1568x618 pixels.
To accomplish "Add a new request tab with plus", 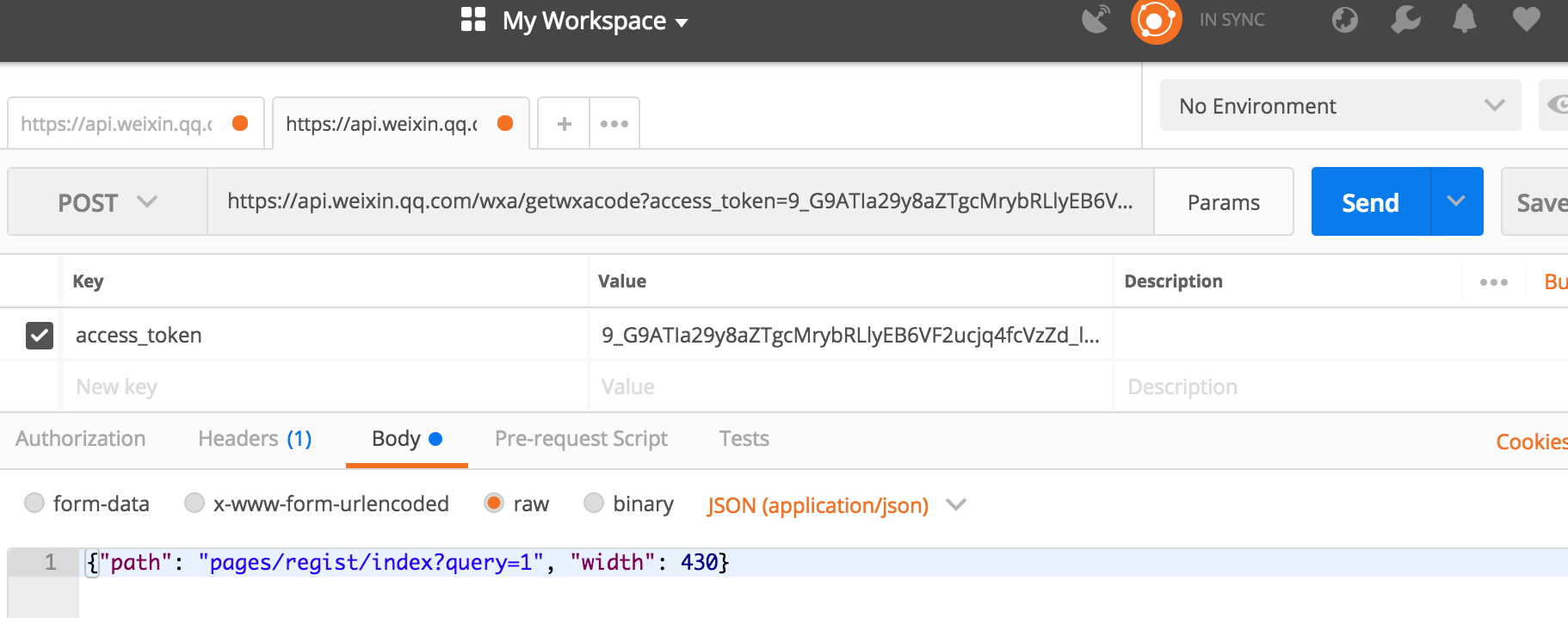I will tap(565, 123).
